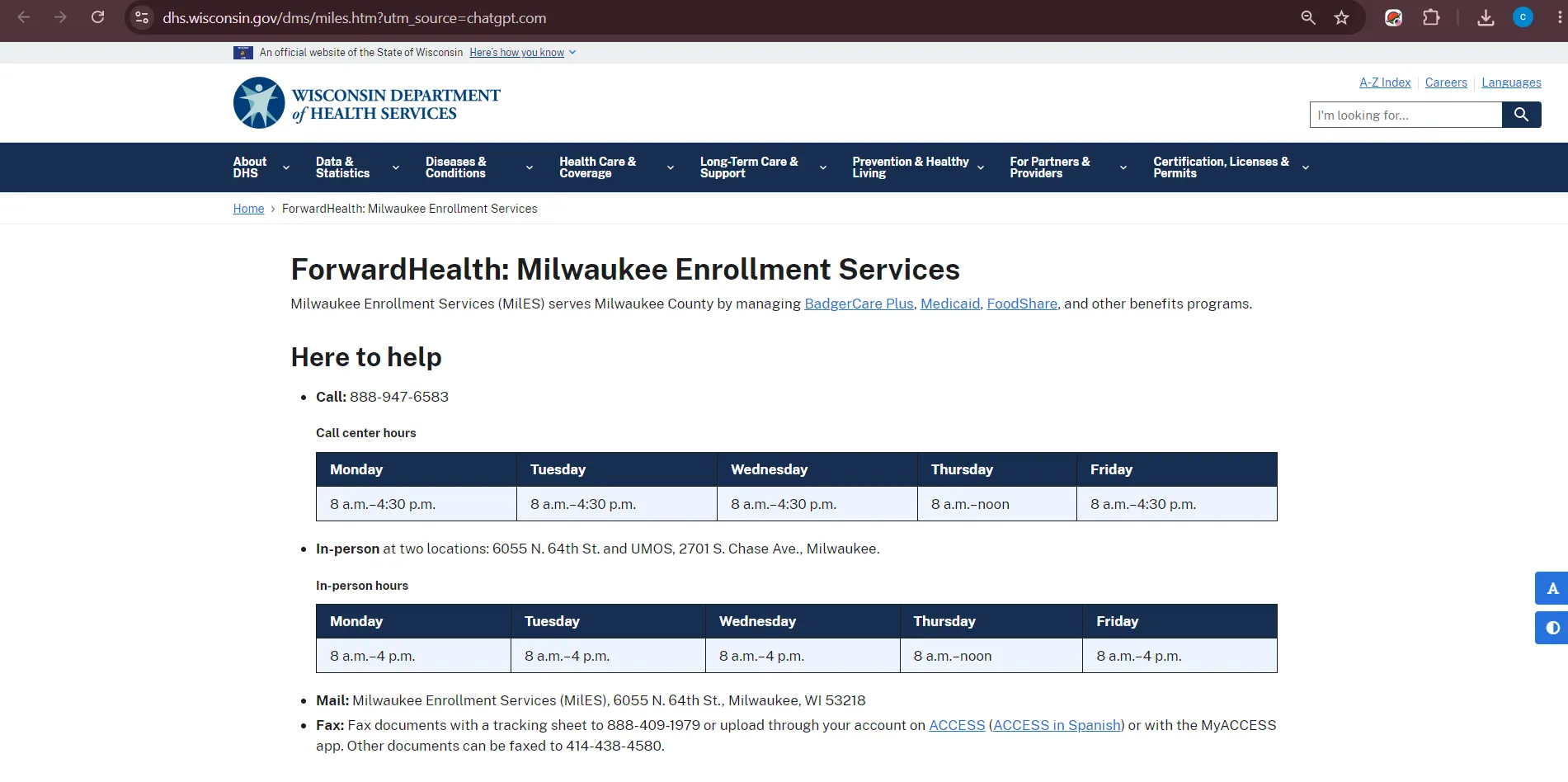Open Prevention & Healthy Living menu item
Image resolution: width=1568 pixels, height=782 pixels.
point(911,167)
